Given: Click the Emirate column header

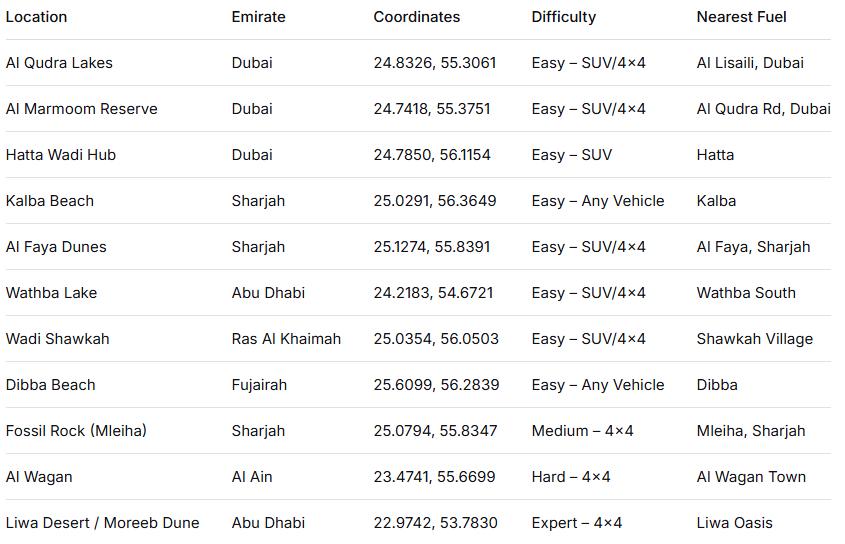Looking at the screenshot, I should point(258,17).
